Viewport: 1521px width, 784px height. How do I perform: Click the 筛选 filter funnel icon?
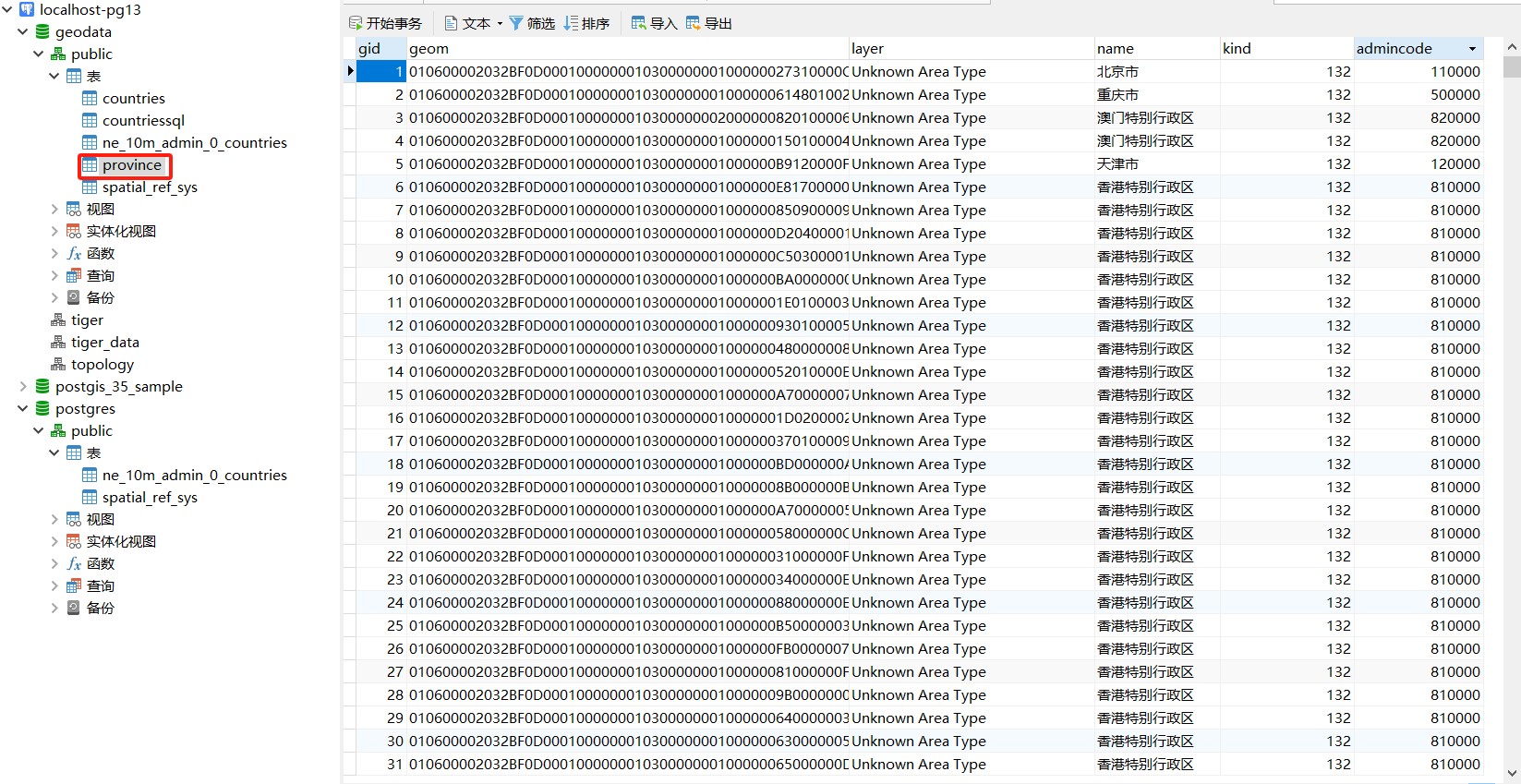coord(516,23)
